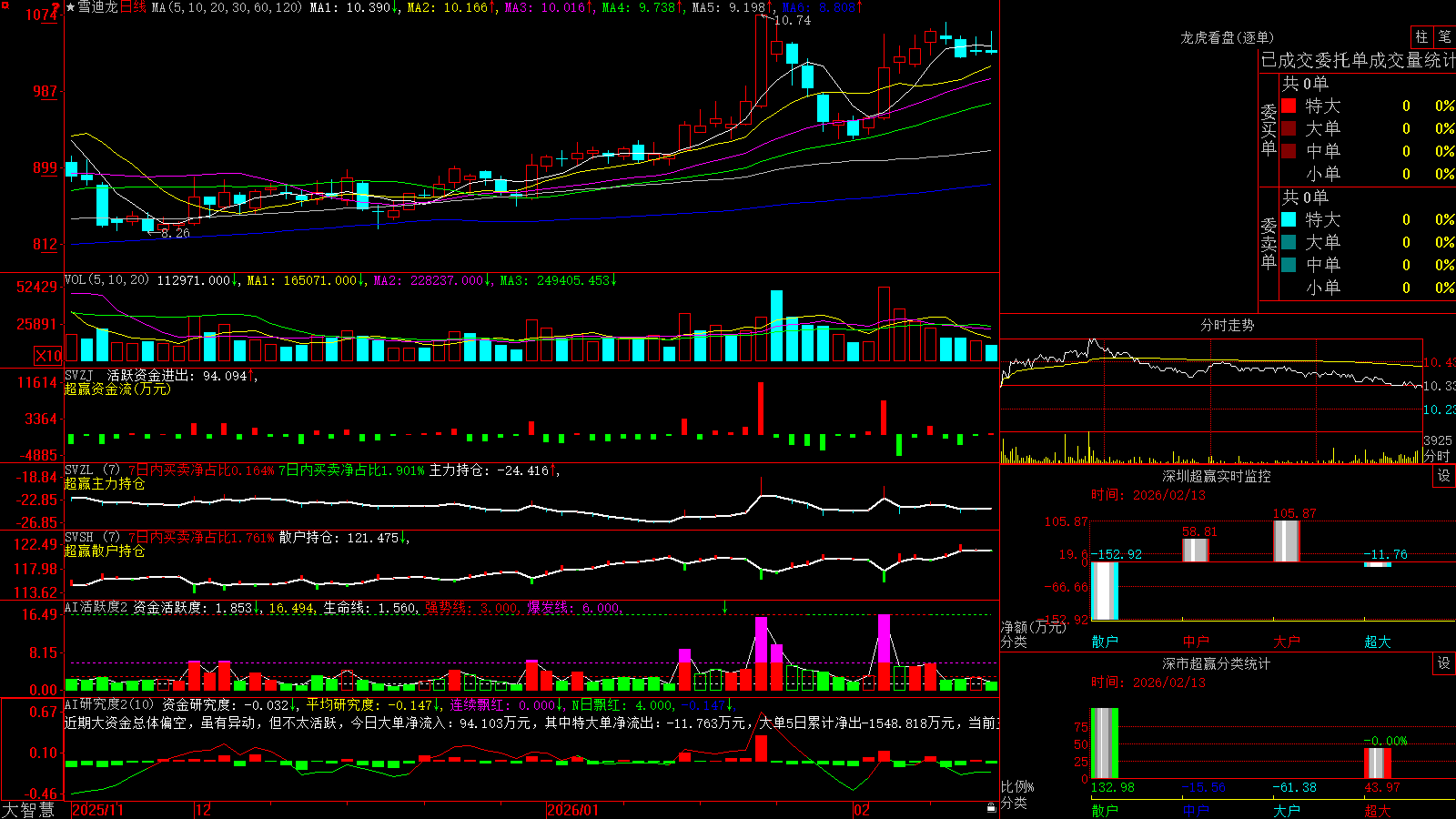This screenshot has width=1456, height=819.
Task: Click the -152.92 散户 bar in 实时监控 chart
Action: (1105, 591)
